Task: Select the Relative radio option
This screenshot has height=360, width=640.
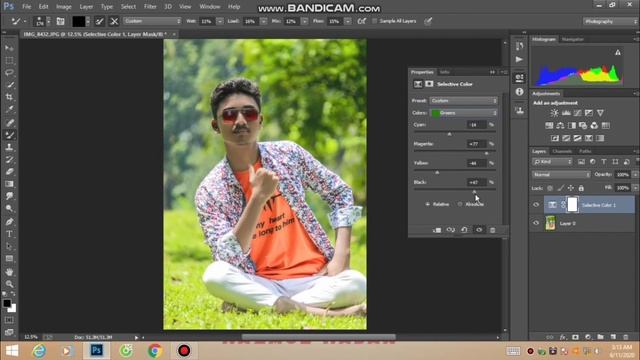Action: pos(428,204)
